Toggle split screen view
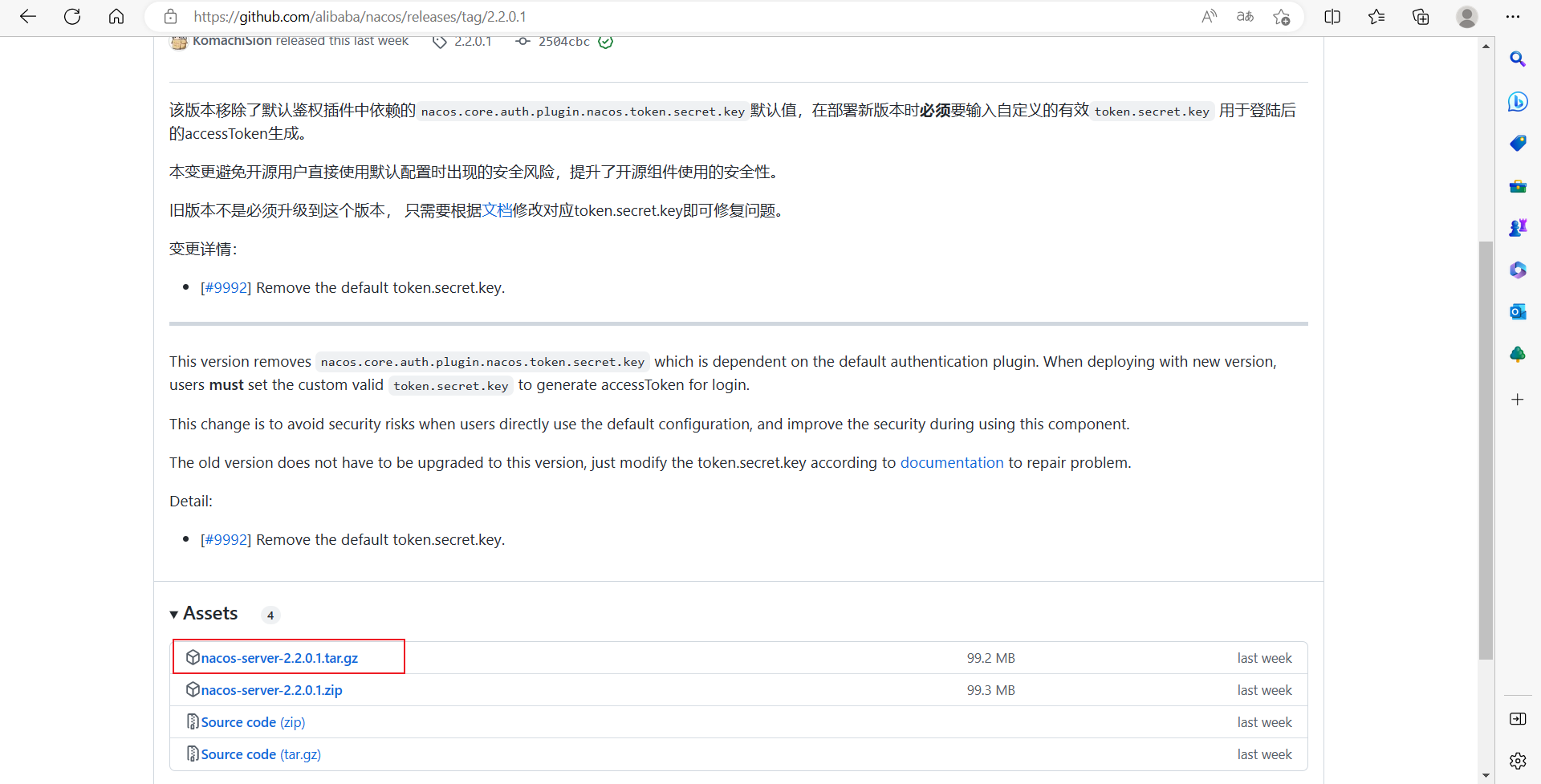 click(x=1332, y=17)
